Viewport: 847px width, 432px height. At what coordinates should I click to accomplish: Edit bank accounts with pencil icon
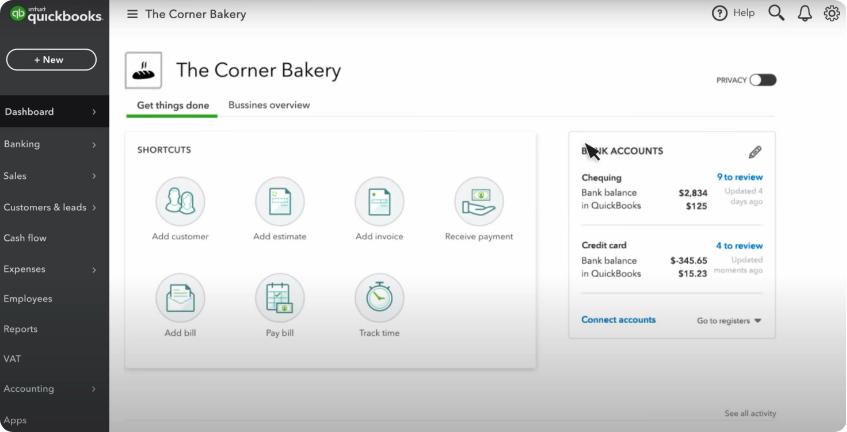pos(755,152)
